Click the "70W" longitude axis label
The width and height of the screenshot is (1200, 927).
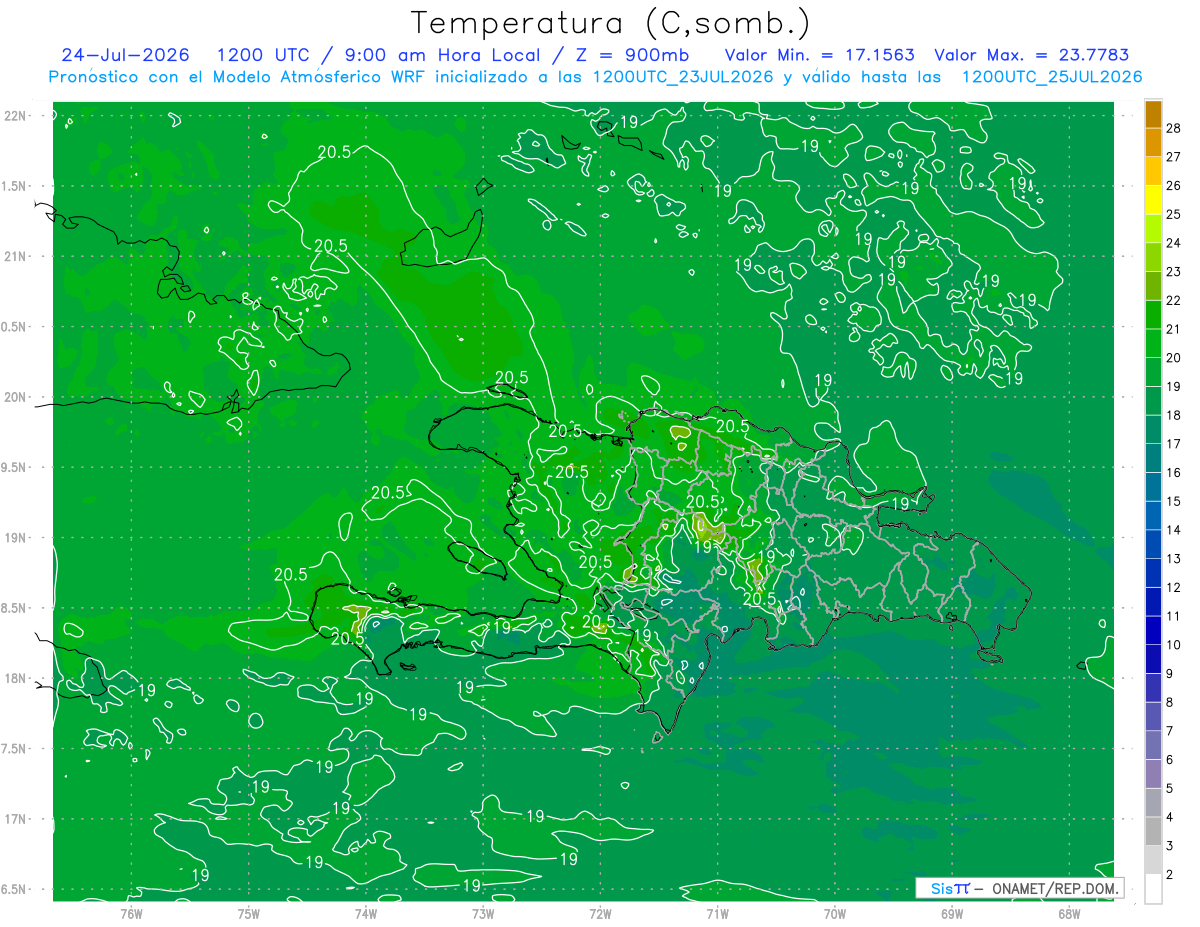click(x=835, y=913)
